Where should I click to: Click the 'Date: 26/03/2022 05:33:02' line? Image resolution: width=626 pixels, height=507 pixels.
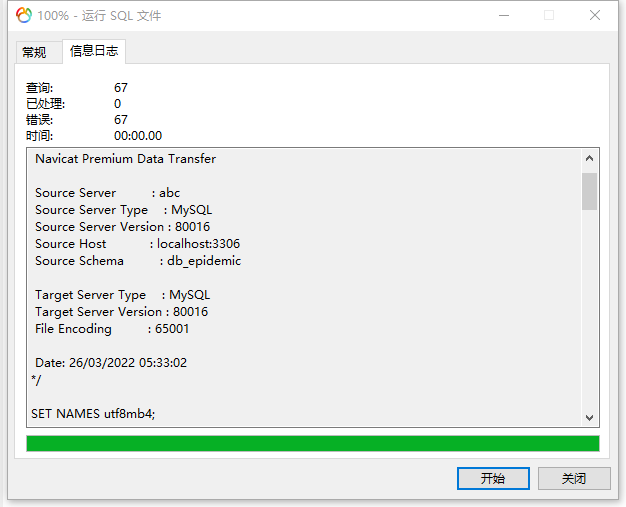111,362
